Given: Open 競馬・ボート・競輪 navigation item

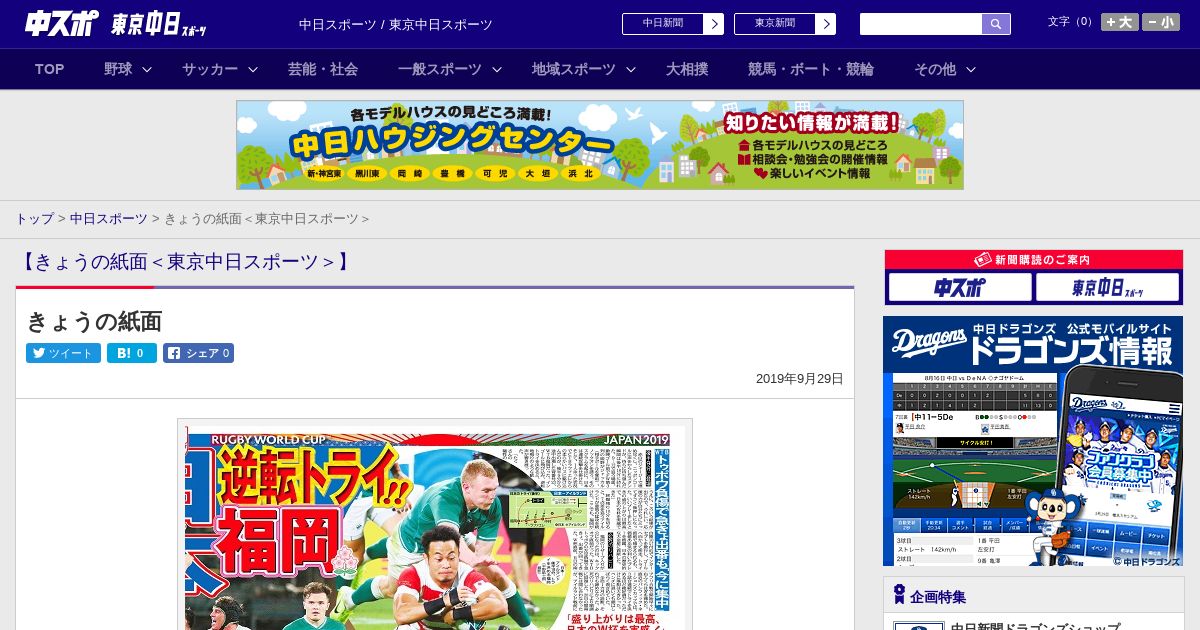Looking at the screenshot, I should (811, 69).
